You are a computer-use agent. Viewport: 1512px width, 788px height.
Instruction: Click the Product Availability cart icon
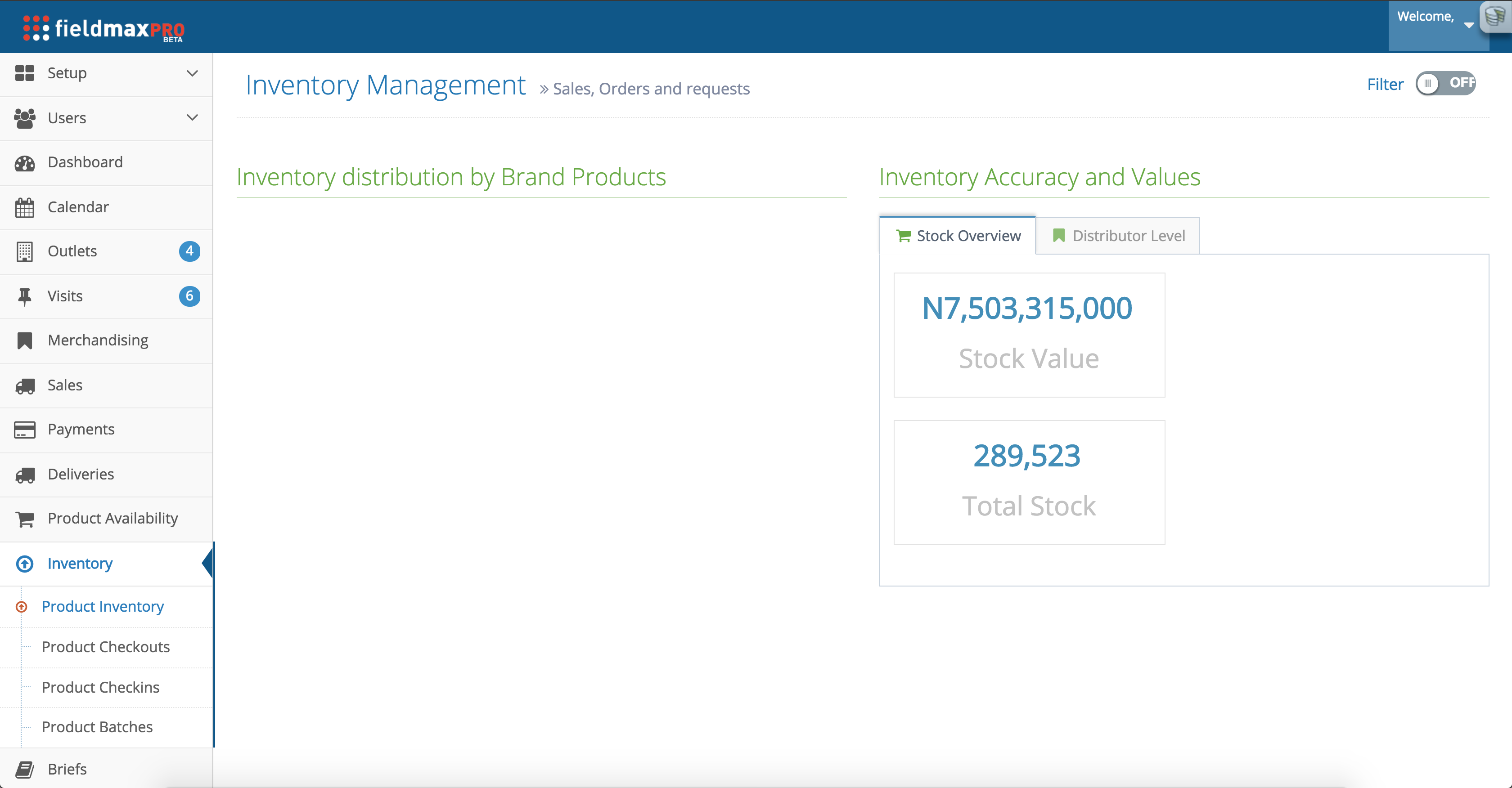coord(25,519)
